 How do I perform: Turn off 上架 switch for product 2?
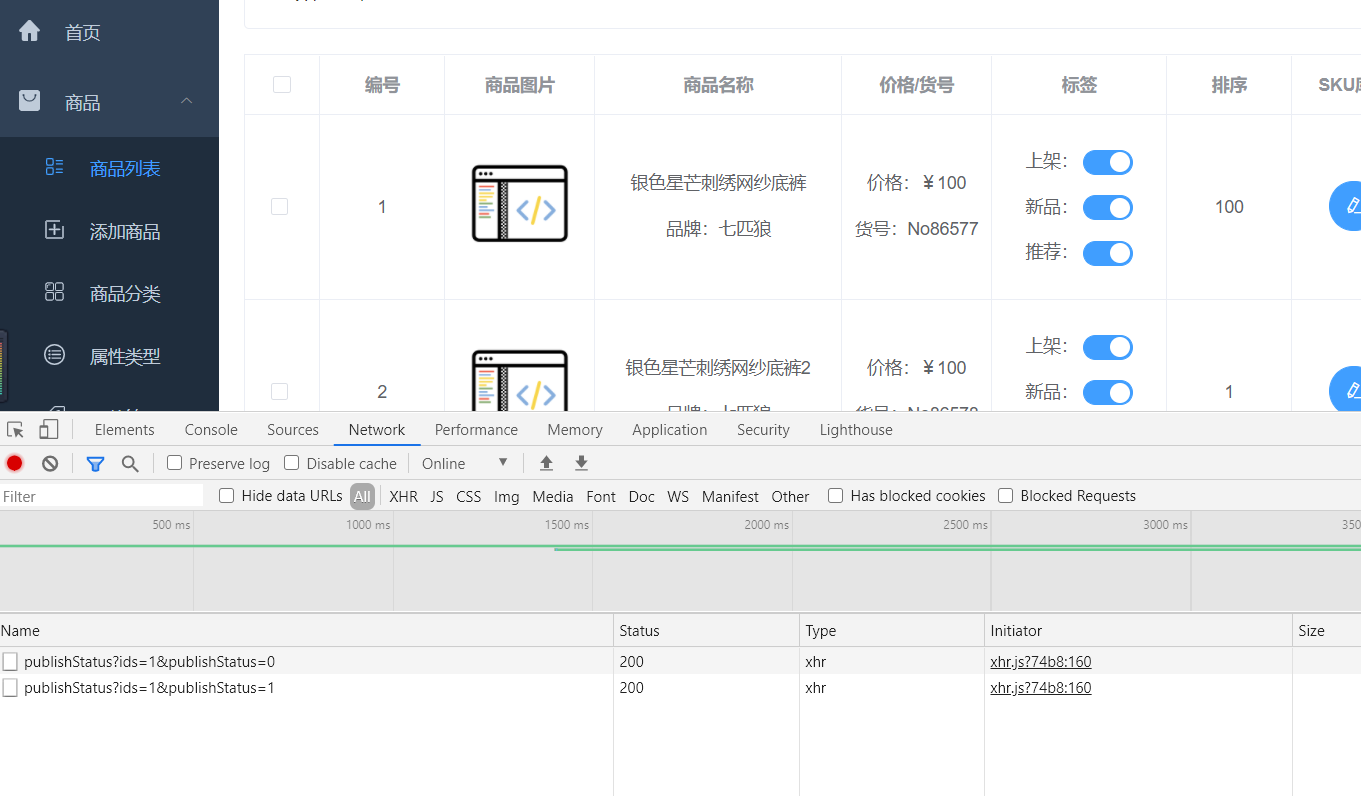(1108, 347)
